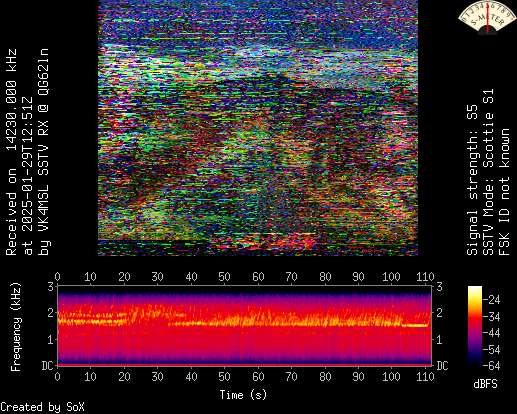Click the bright trace near 105 seconds
This screenshot has width=517, height=414.
point(414,325)
